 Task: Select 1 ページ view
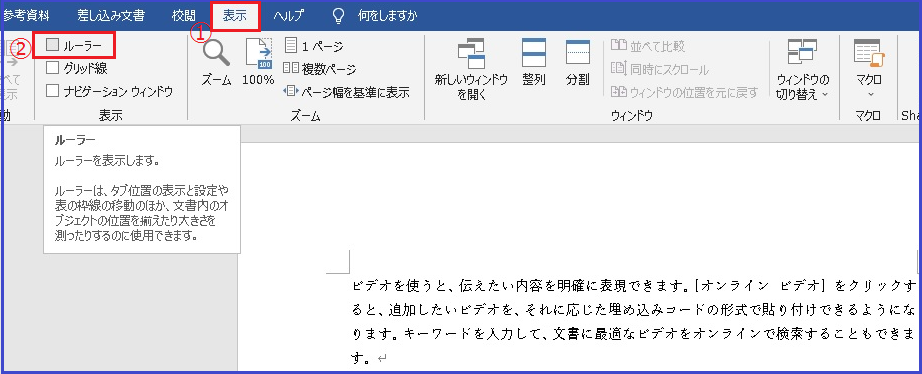[x=314, y=46]
